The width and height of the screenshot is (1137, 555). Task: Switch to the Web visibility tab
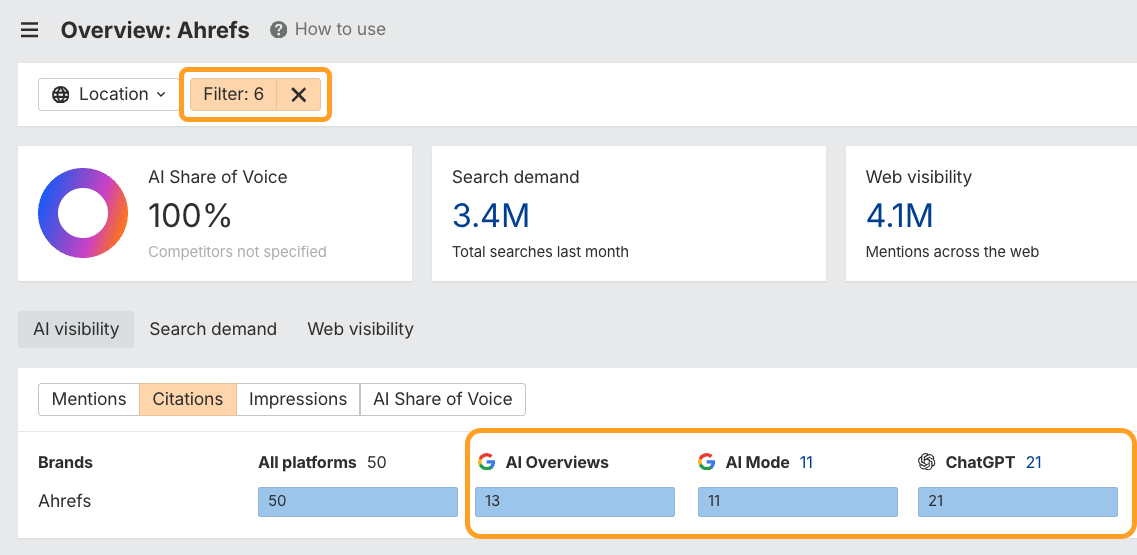360,329
